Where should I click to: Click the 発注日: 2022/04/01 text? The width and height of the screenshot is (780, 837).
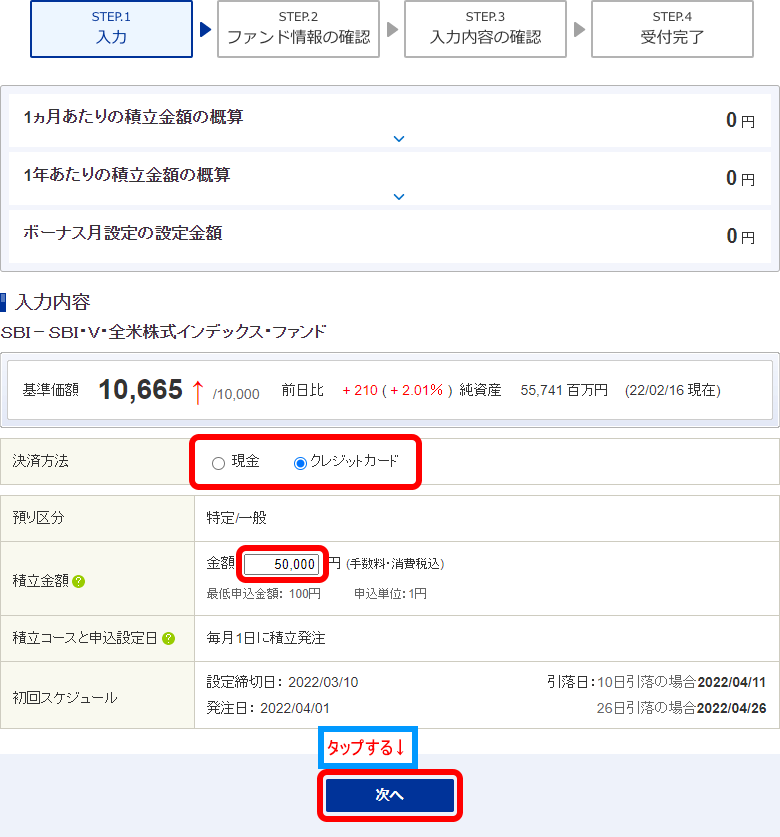pos(268,708)
